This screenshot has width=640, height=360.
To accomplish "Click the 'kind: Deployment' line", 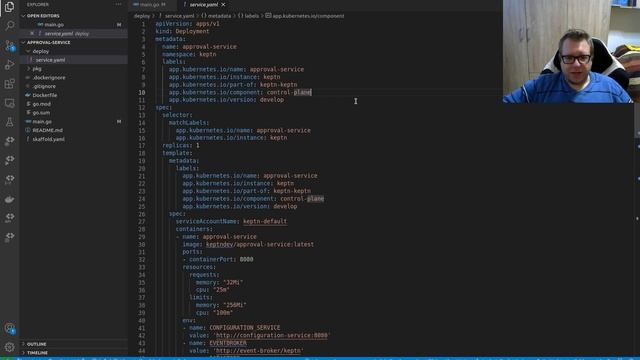I will tap(182, 31).
